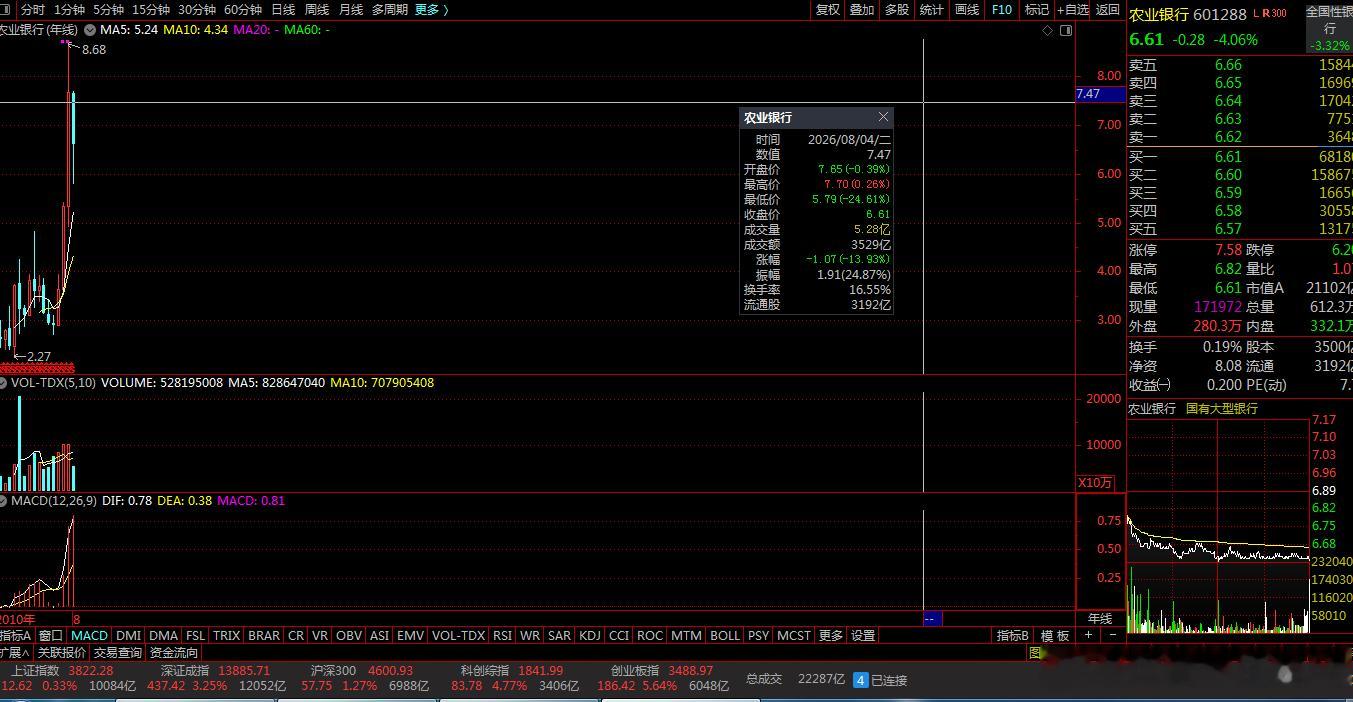Open the 指标A indicator menu
The width and height of the screenshot is (1353, 702).
tap(17, 635)
